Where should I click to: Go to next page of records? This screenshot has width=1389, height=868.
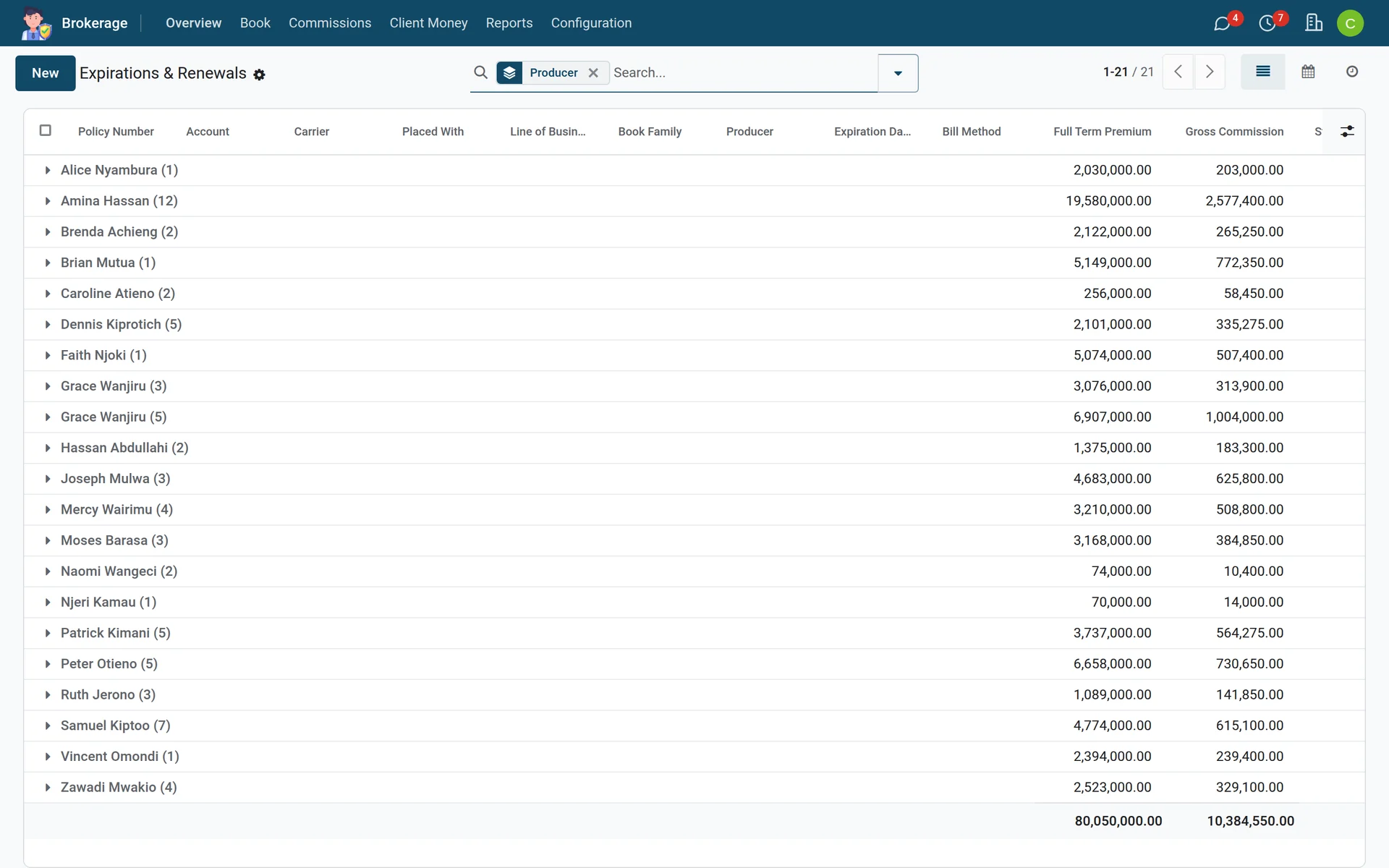pos(1210,72)
